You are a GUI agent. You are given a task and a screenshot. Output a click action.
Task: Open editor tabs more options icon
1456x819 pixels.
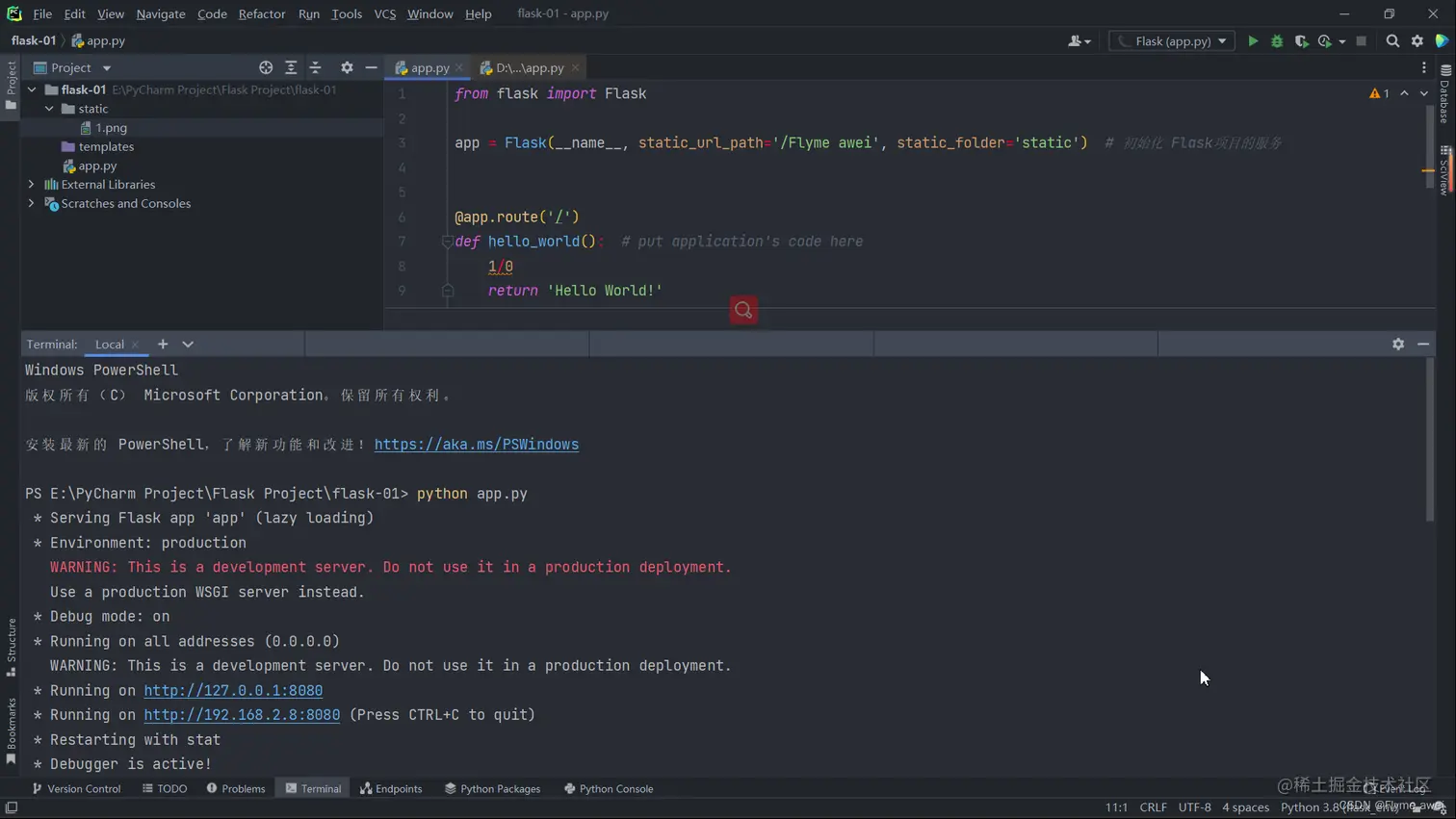(1424, 67)
